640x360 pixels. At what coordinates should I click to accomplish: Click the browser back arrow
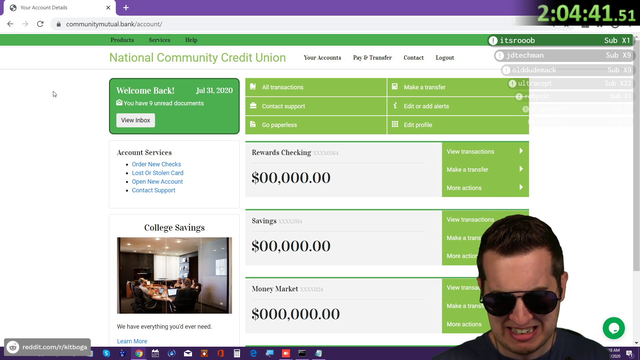10,24
